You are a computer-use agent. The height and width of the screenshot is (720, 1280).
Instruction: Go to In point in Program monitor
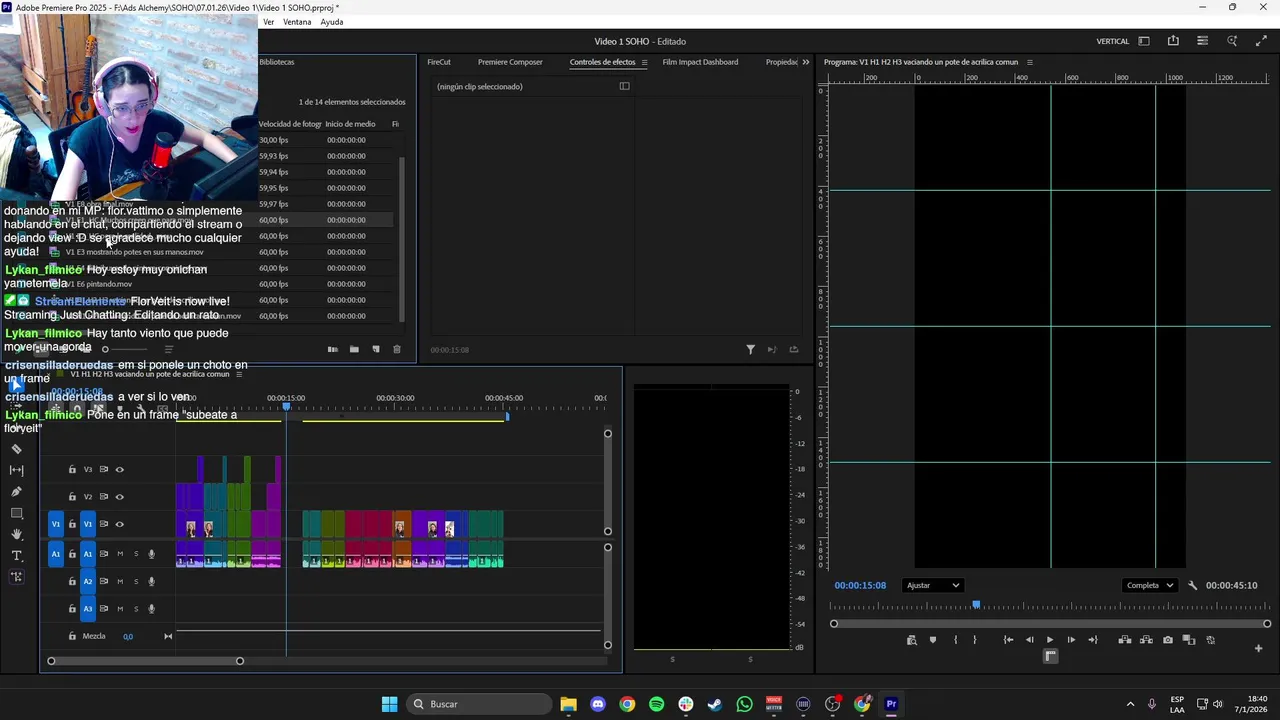pos(1008,640)
